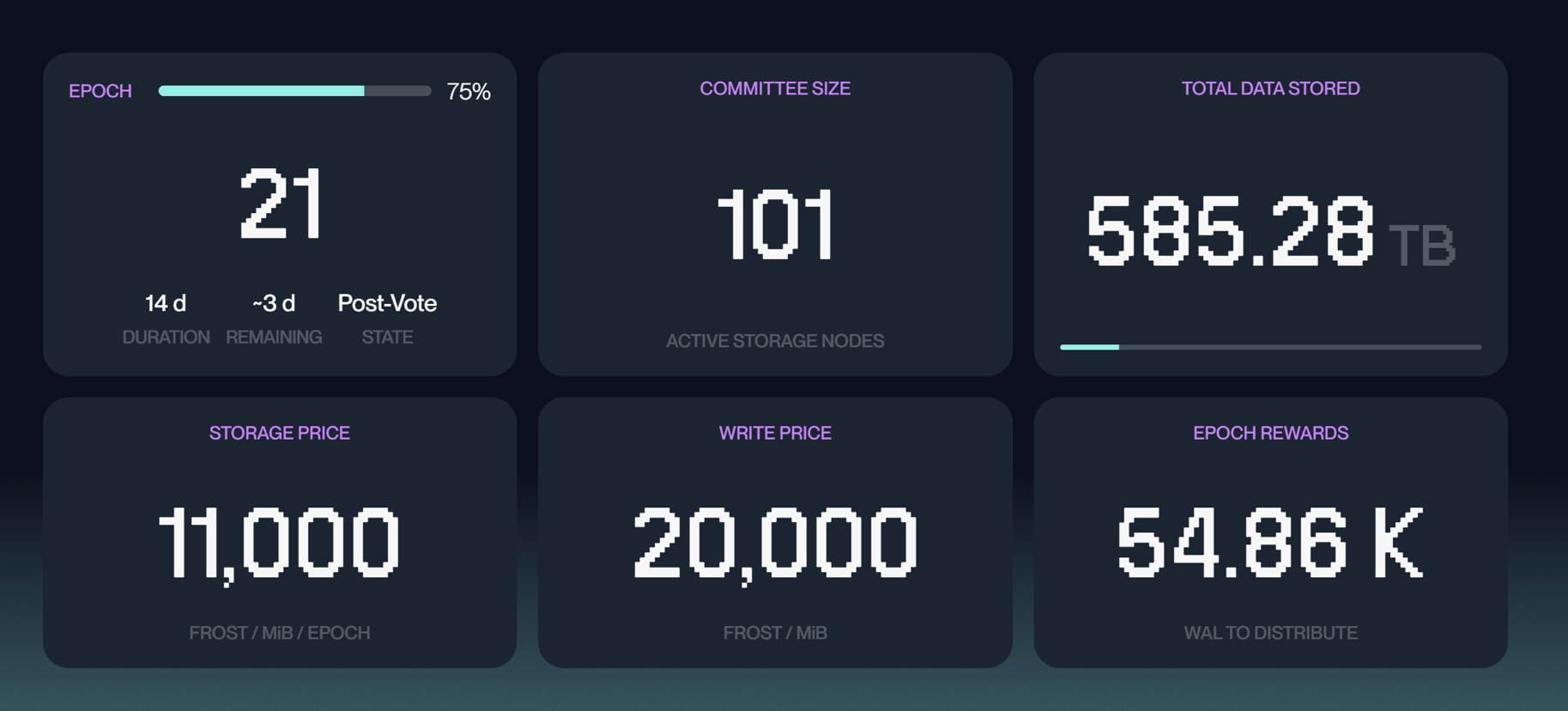Image resolution: width=1568 pixels, height=711 pixels.
Task: Open the COMMITTEE SIZE card title
Action: (775, 88)
